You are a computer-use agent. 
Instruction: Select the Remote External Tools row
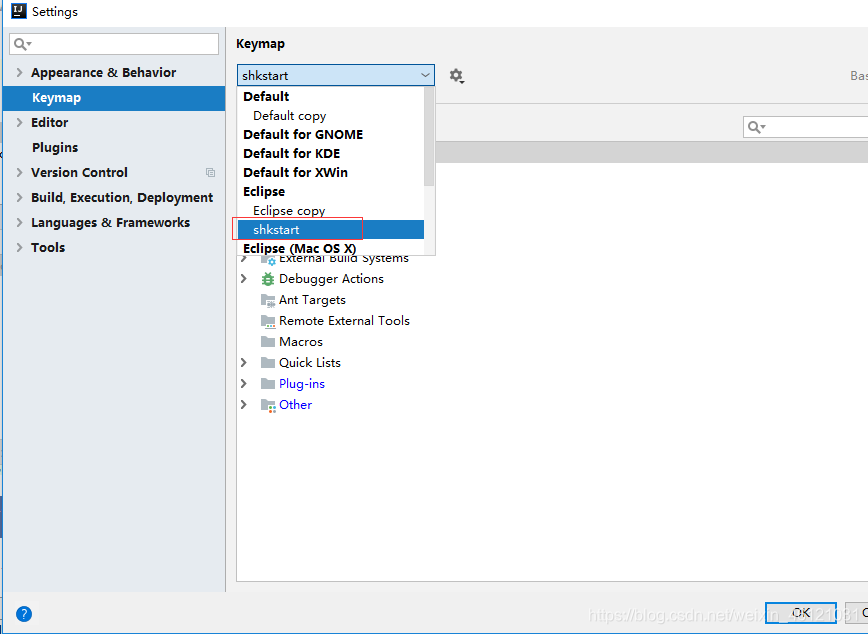344,321
